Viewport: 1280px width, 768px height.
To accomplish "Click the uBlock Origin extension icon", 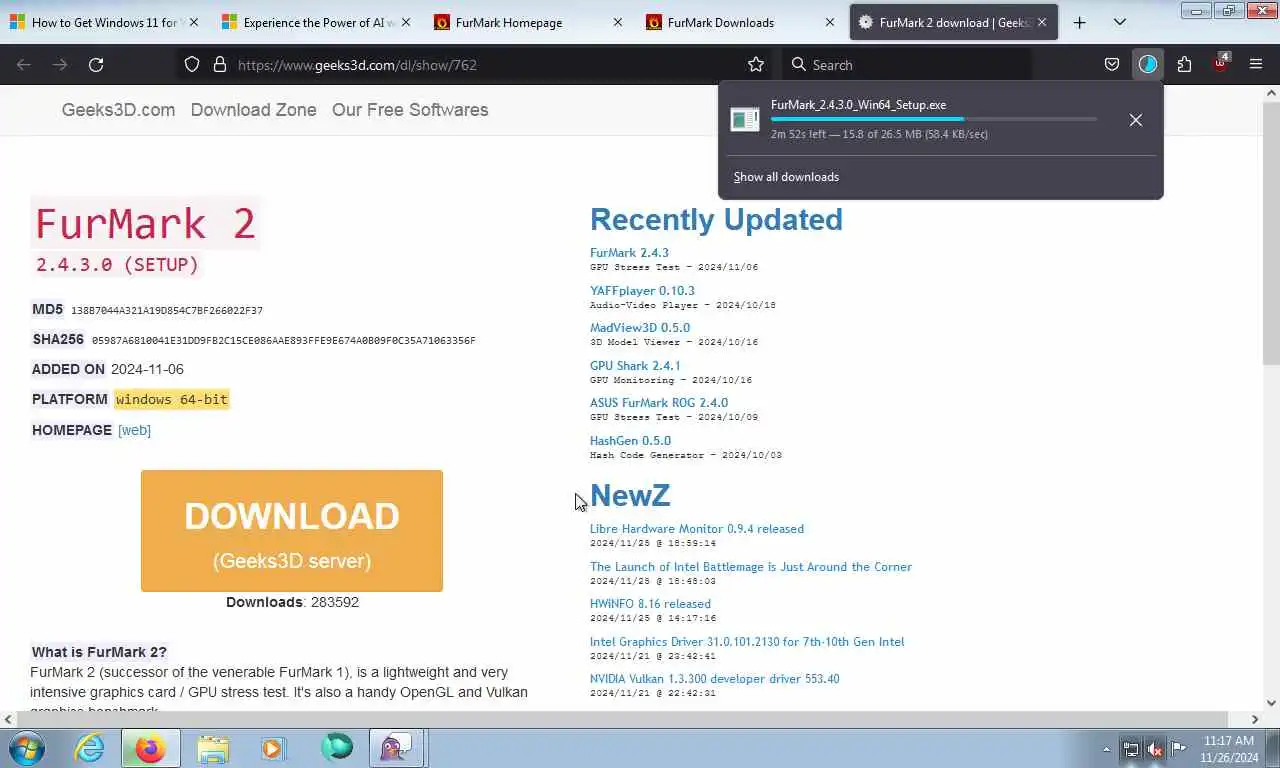I will pos(1220,63).
